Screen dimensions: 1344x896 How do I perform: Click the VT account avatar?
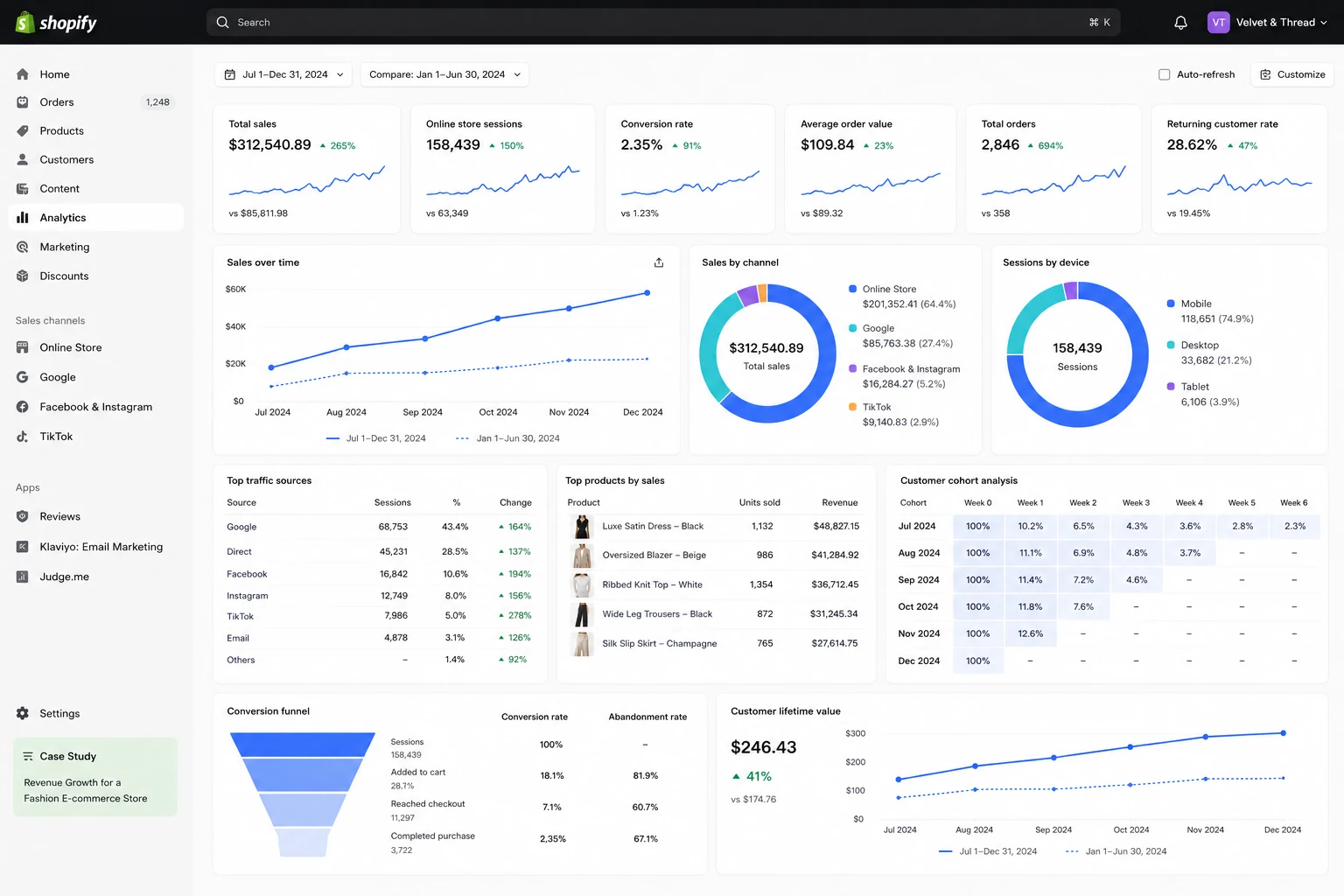pos(1218,23)
